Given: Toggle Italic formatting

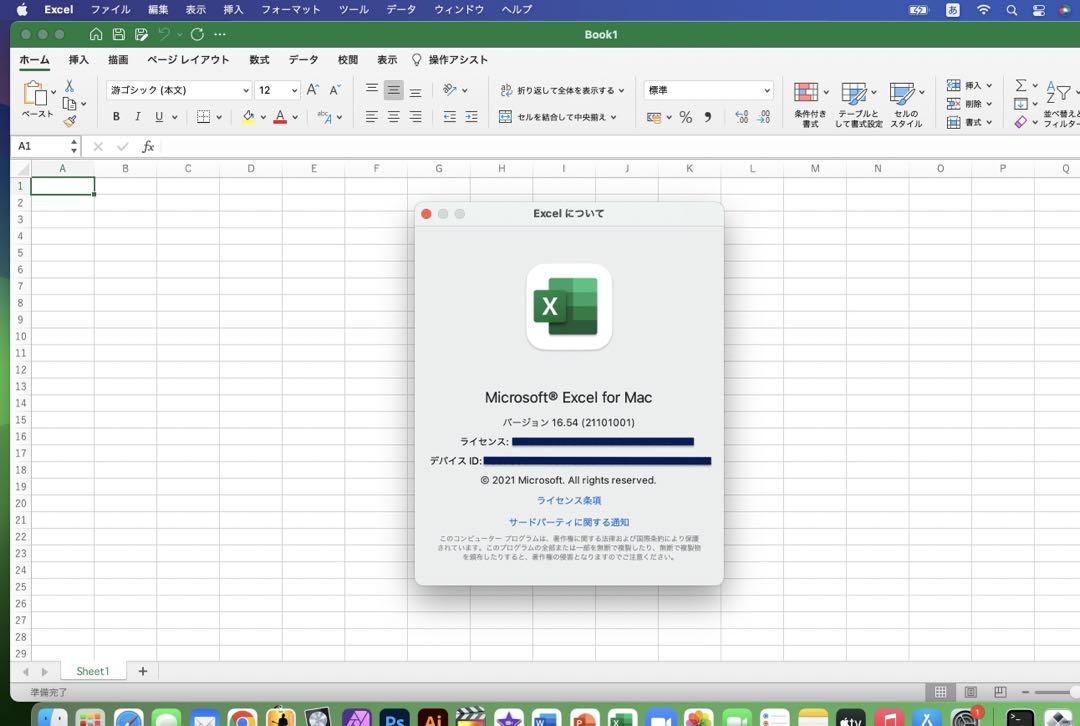Looking at the screenshot, I should 138,116.
